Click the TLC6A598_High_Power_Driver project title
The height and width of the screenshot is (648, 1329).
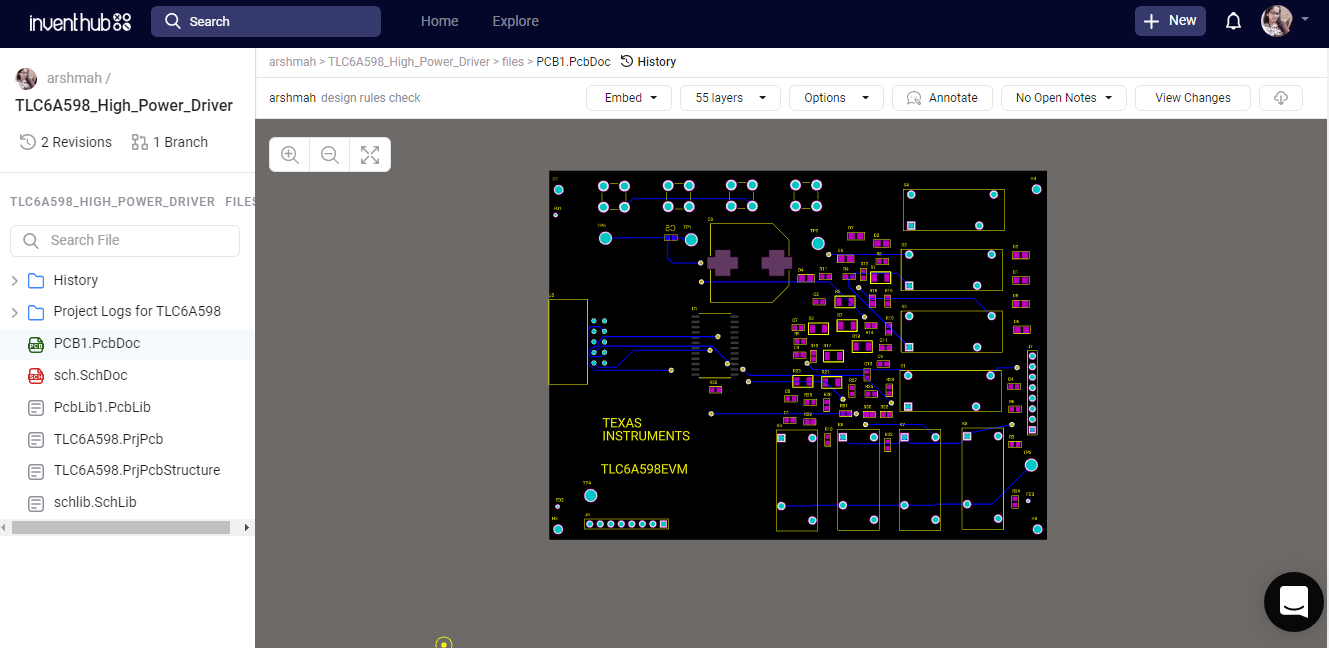pyautogui.click(x=124, y=105)
